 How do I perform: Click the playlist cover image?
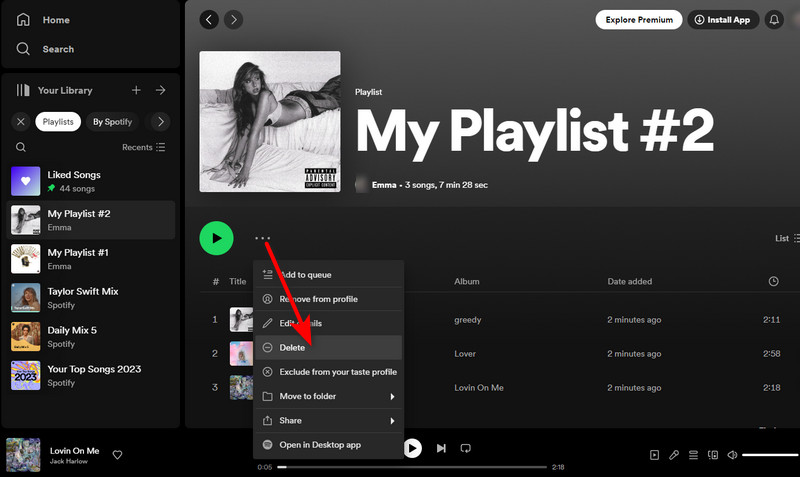click(x=270, y=121)
